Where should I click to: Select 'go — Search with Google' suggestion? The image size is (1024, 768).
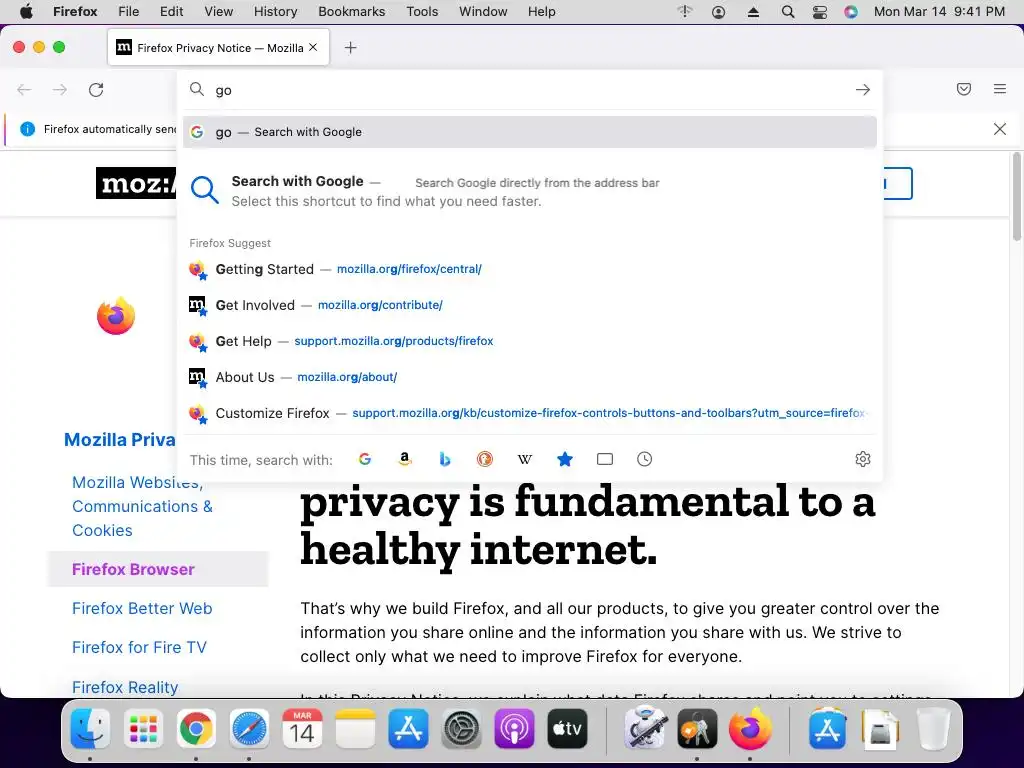pos(530,132)
